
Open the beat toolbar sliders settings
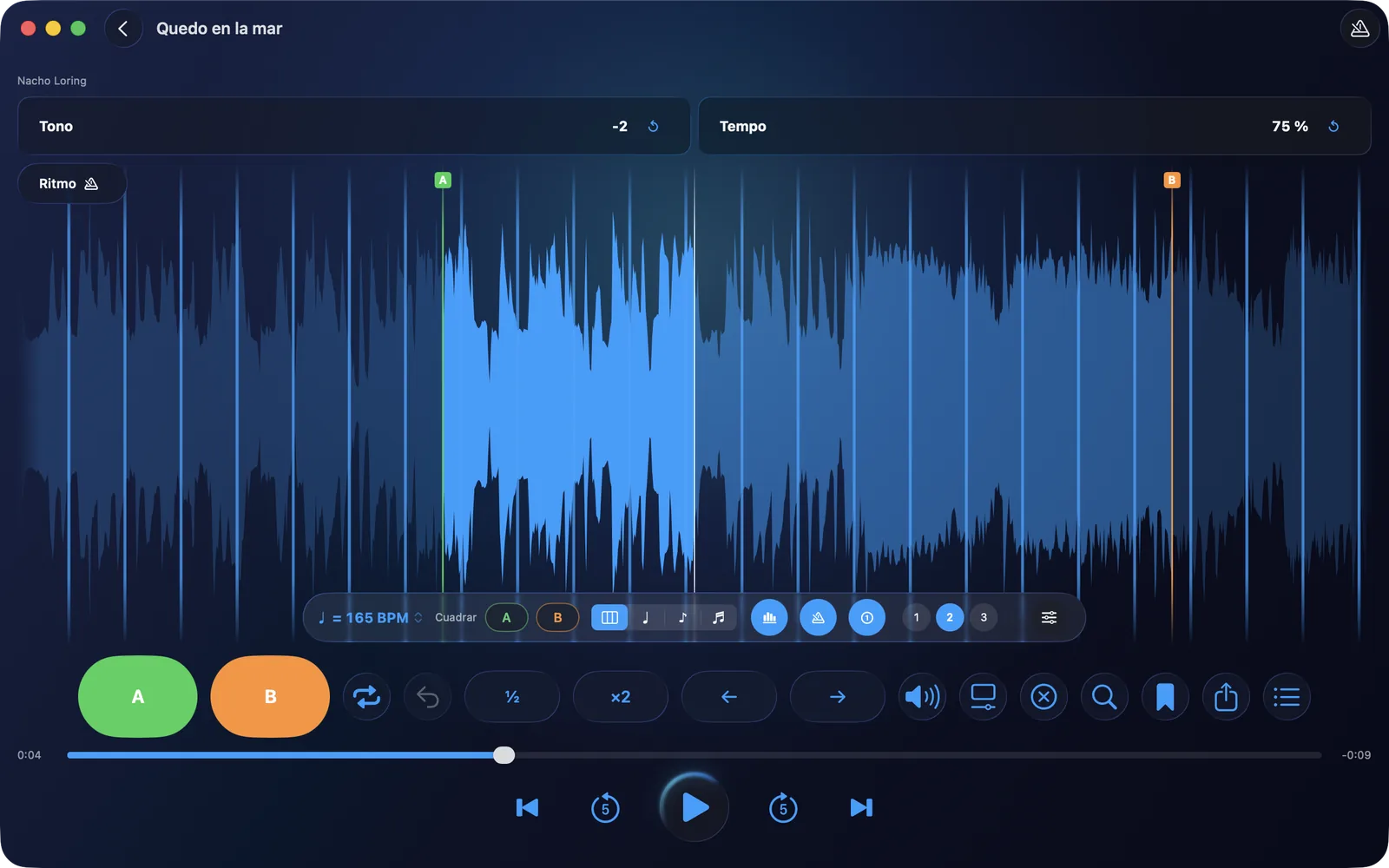(1049, 618)
